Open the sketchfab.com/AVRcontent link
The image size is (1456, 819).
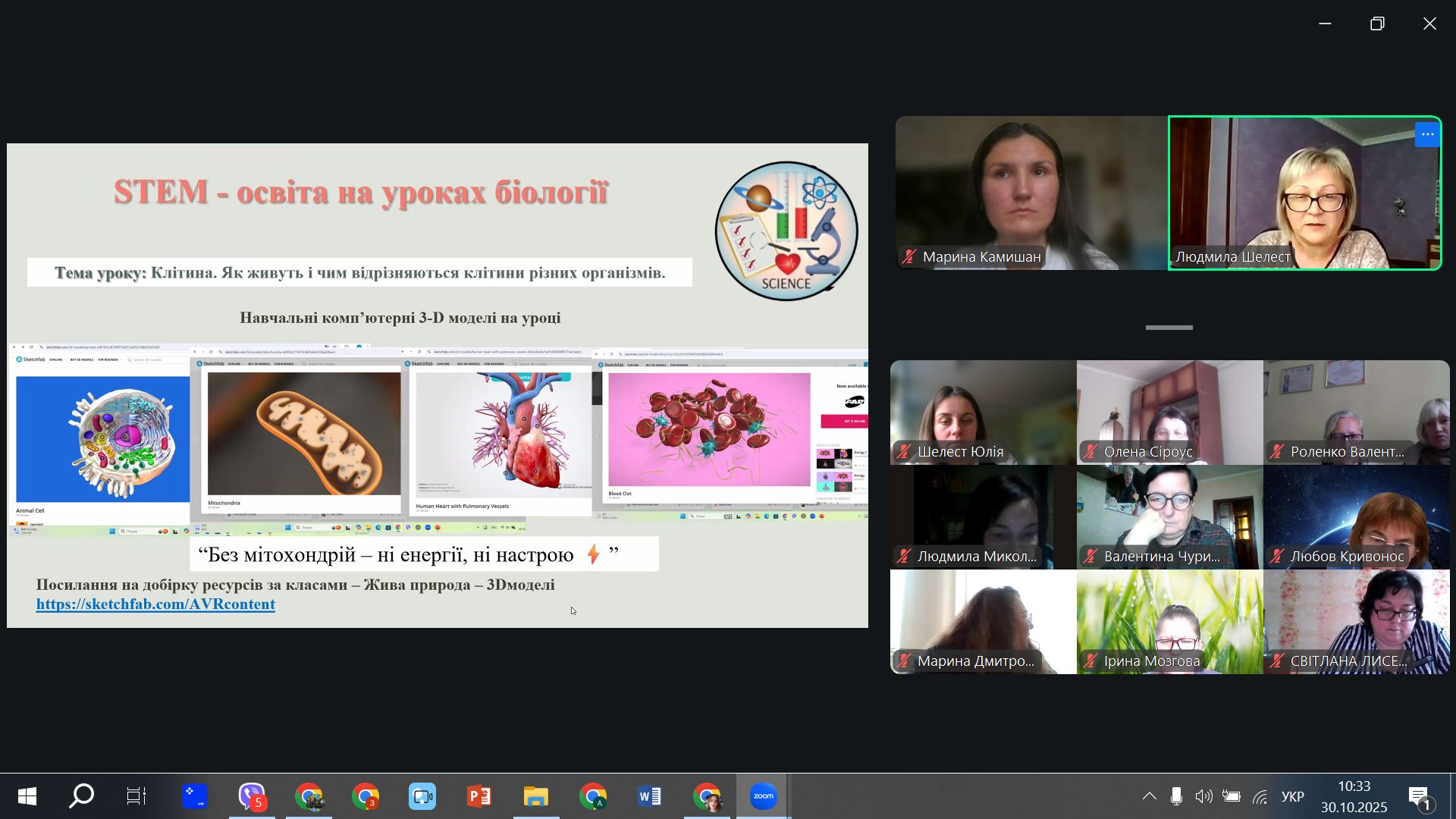(x=155, y=604)
